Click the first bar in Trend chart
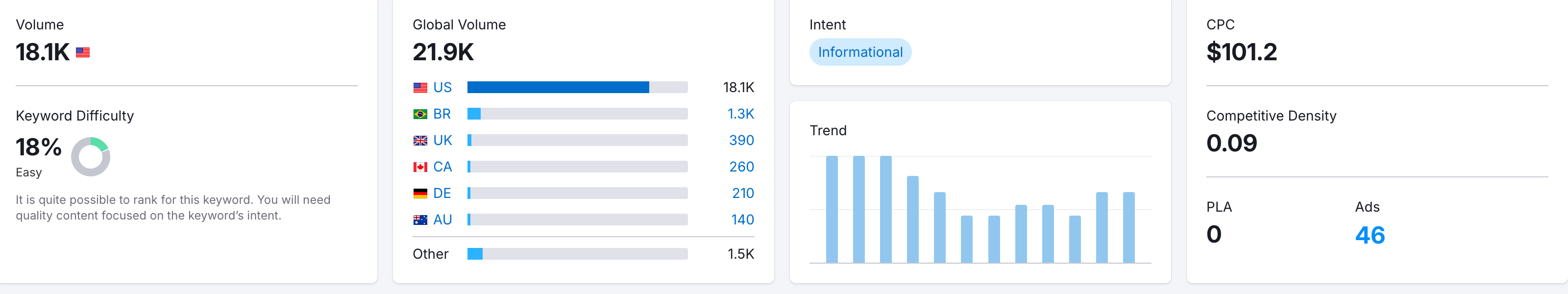 832,209
